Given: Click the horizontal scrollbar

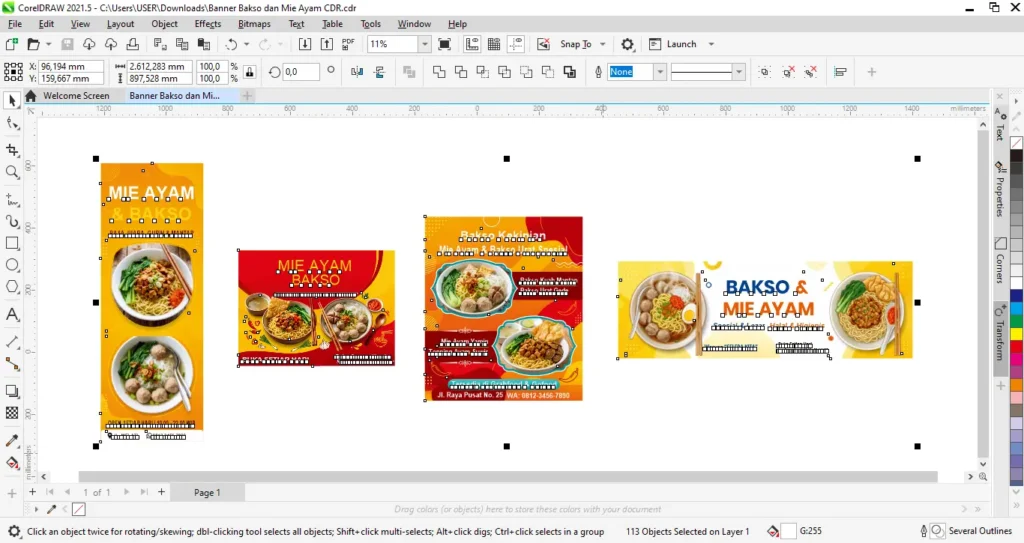Looking at the screenshot, I should point(507,477).
